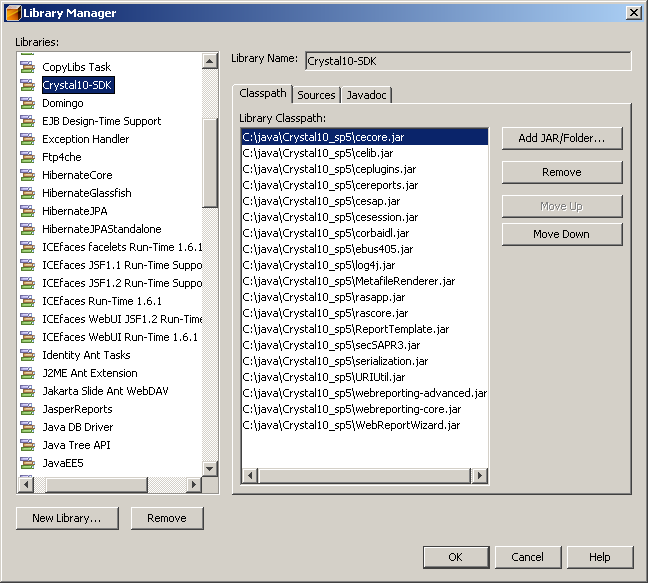The image size is (648, 583).
Task: Click the New Library button
Action: [x=67, y=518]
